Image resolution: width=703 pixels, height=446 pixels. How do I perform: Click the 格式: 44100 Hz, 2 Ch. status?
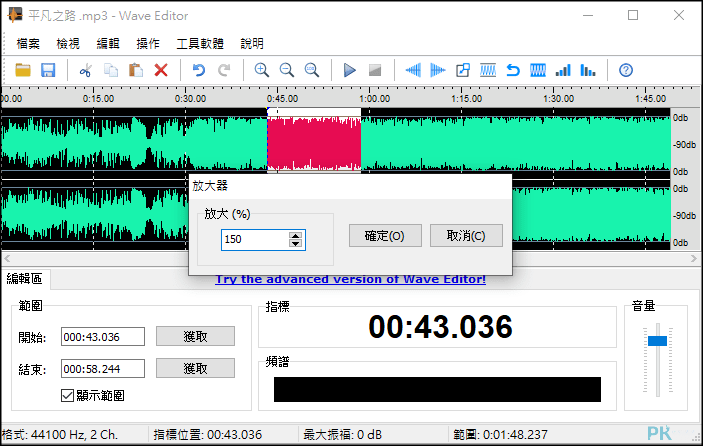click(60, 434)
